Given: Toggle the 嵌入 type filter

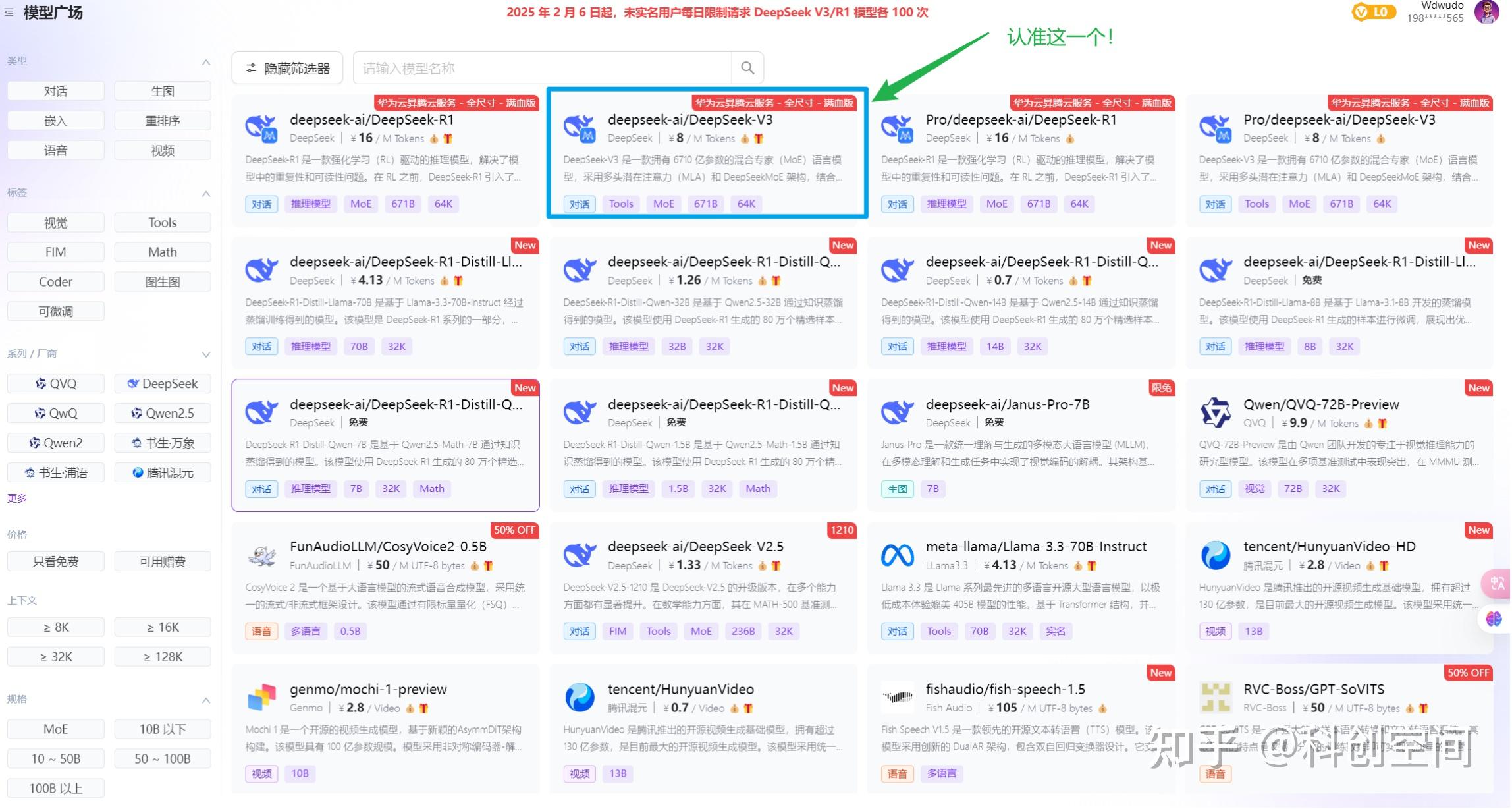Looking at the screenshot, I should tap(55, 121).
